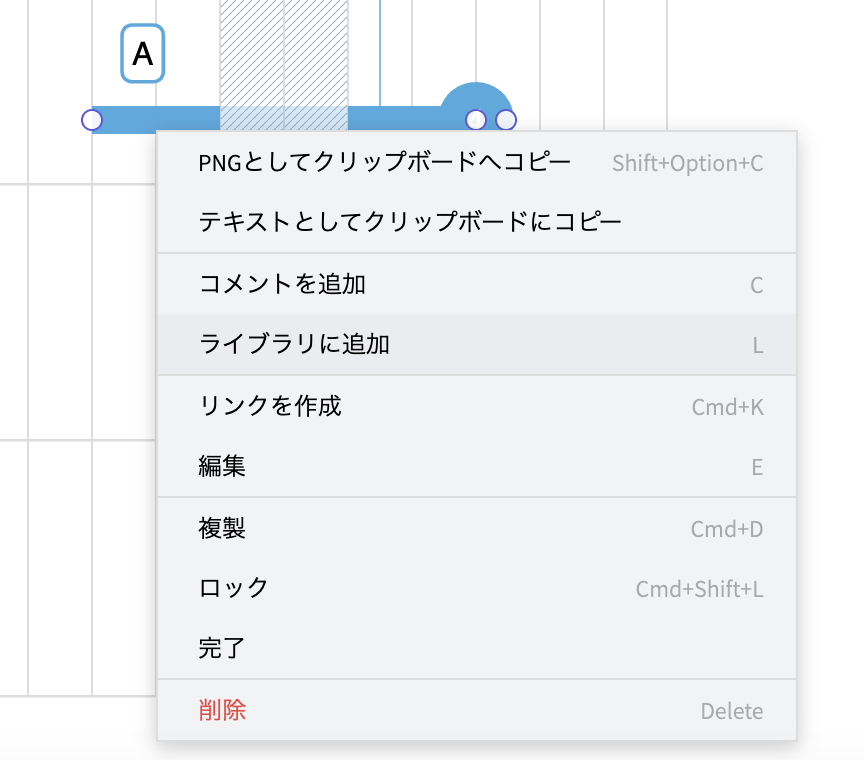Click the left end handle of blue bar
Viewport: 864px width, 760px height.
[92, 120]
